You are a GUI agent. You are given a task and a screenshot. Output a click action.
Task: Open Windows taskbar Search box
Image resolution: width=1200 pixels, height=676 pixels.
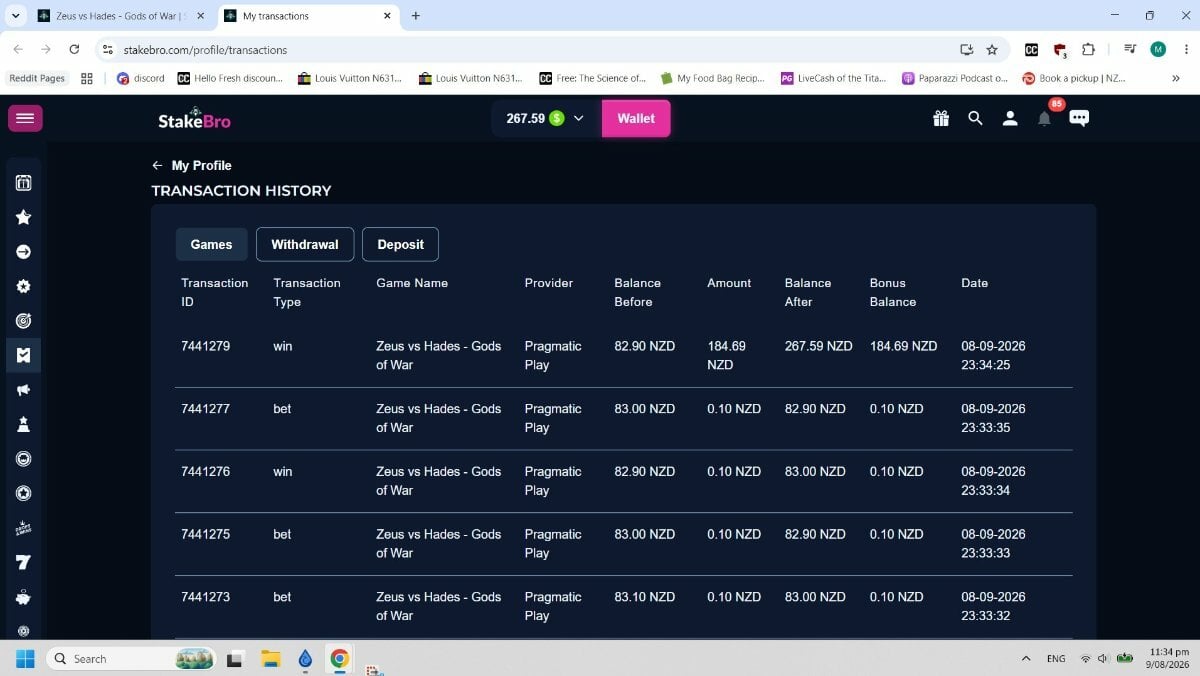[130, 659]
